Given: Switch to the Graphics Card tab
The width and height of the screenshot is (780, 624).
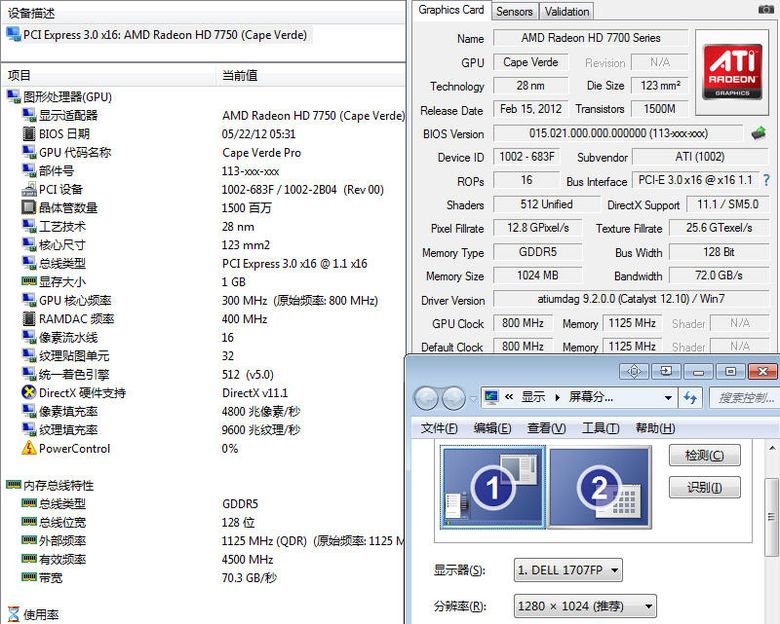Looking at the screenshot, I should [x=451, y=10].
